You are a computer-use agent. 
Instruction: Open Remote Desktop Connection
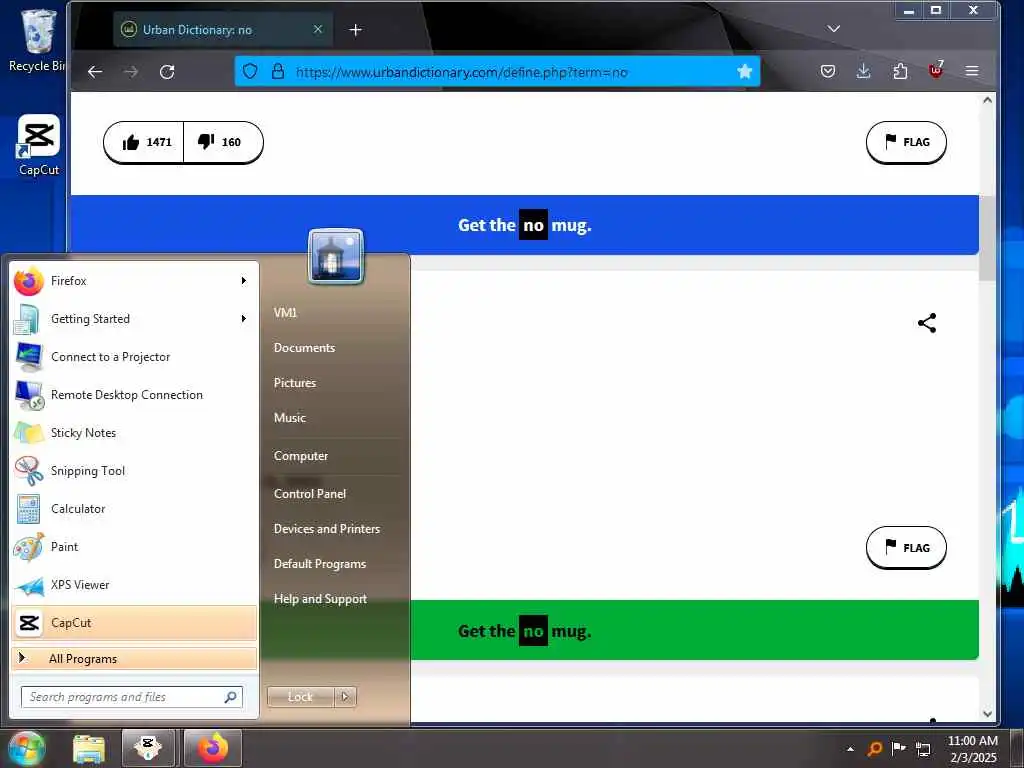[x=135, y=394]
